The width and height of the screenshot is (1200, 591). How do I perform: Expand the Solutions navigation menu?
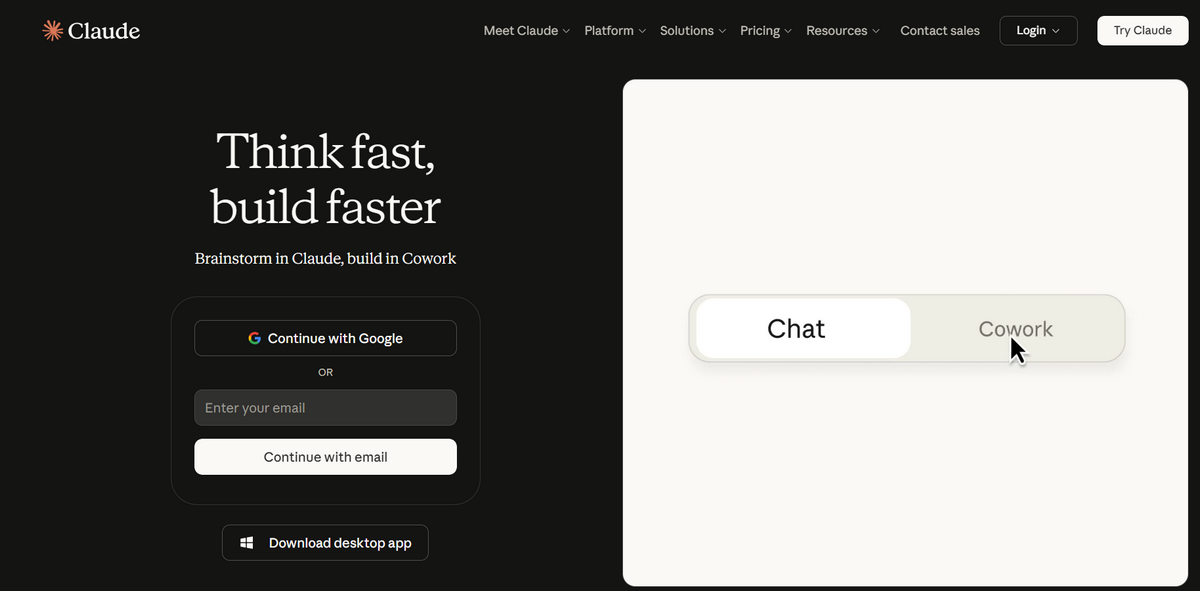[x=693, y=31]
